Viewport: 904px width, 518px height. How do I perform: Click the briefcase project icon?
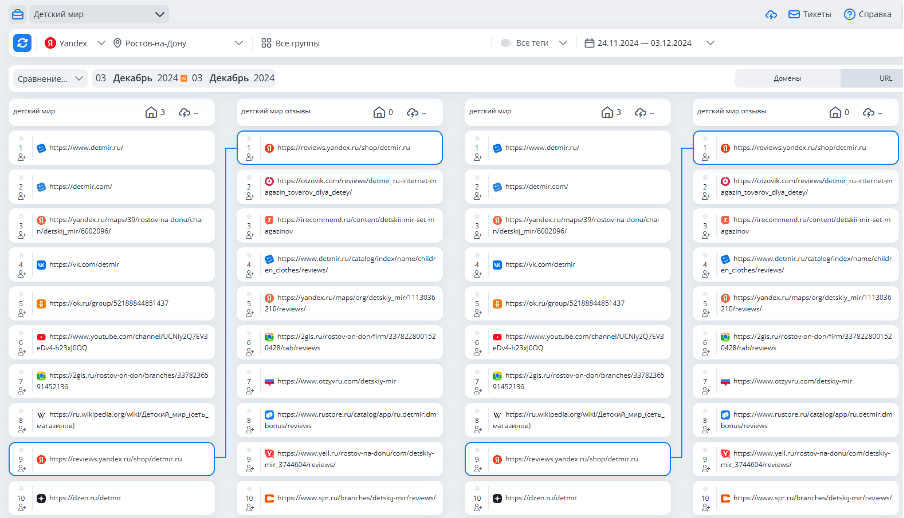[17, 15]
